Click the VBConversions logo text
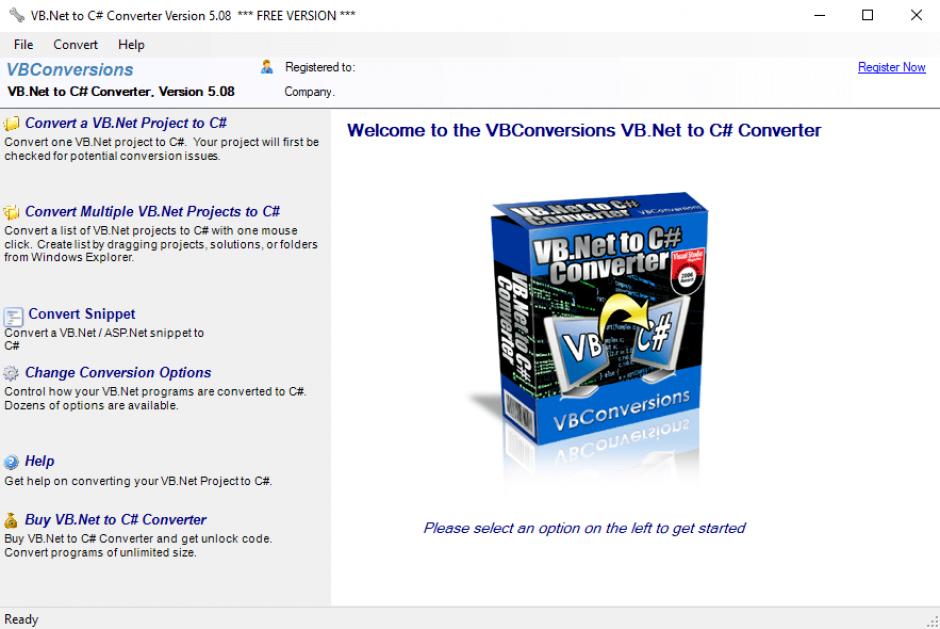The image size is (940, 629). (70, 70)
